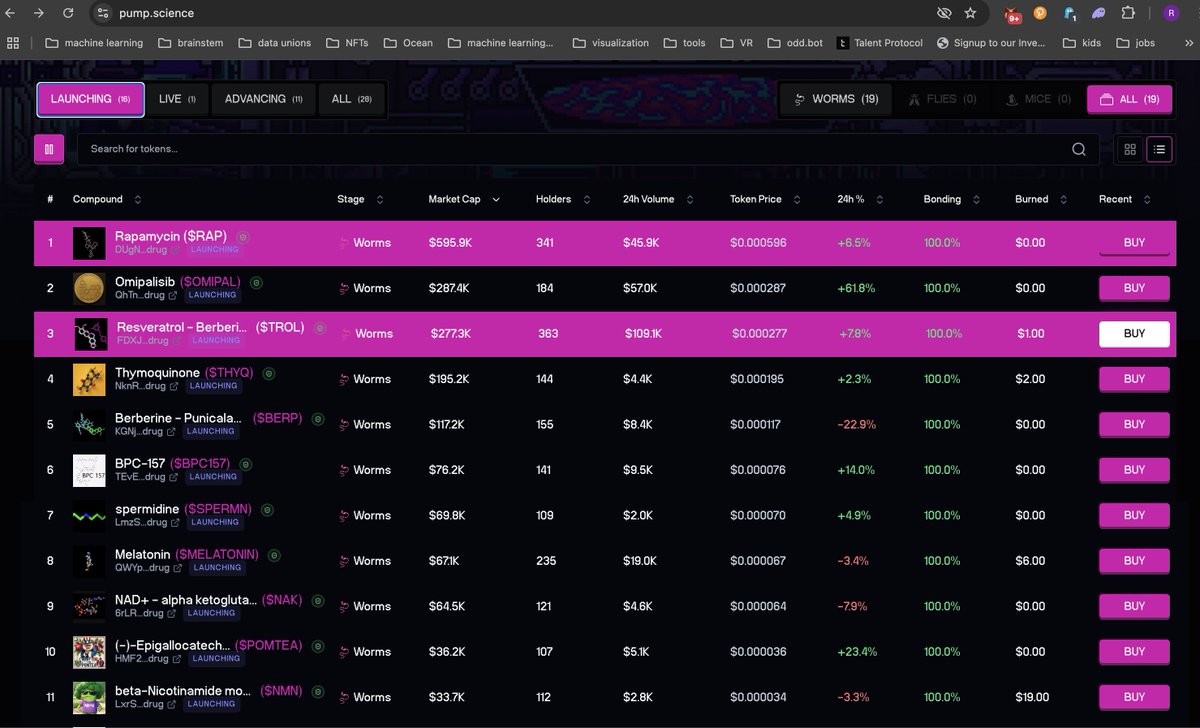The height and width of the screenshot is (728, 1200).
Task: Open external link icon for KGNj...drug
Action: [x=172, y=431]
